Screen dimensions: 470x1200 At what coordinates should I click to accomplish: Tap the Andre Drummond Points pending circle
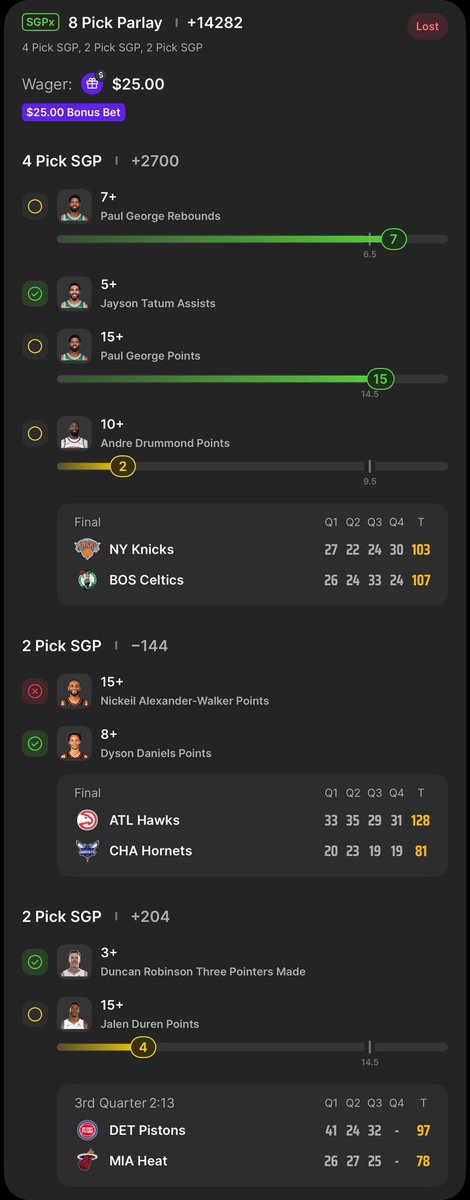[35, 434]
